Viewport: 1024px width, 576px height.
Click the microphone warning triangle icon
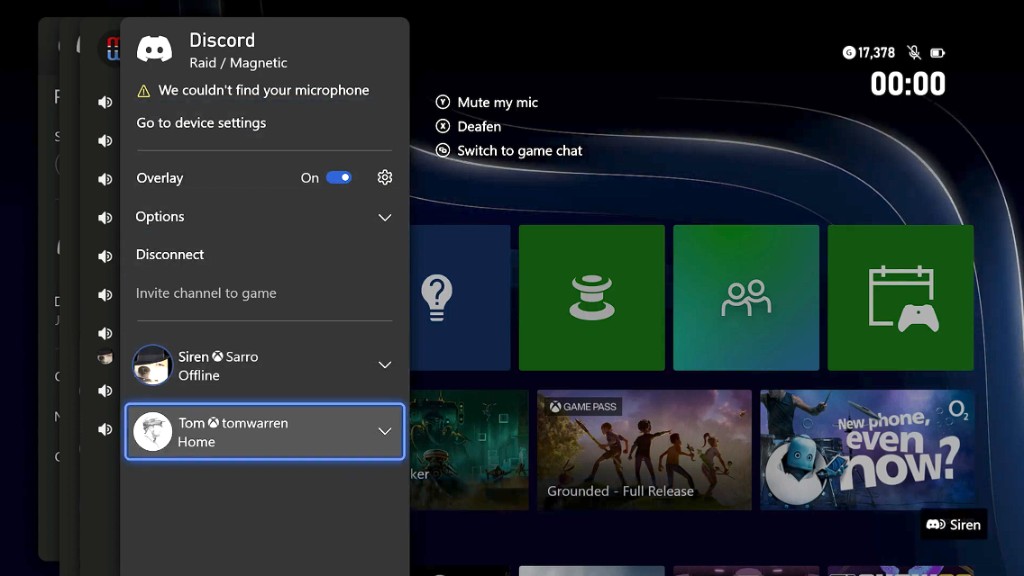point(144,91)
